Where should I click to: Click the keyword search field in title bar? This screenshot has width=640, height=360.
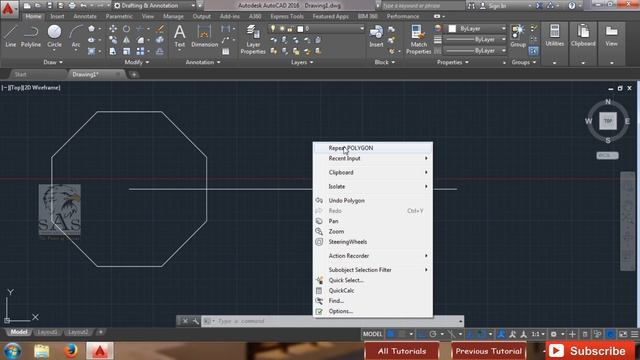click(x=422, y=6)
